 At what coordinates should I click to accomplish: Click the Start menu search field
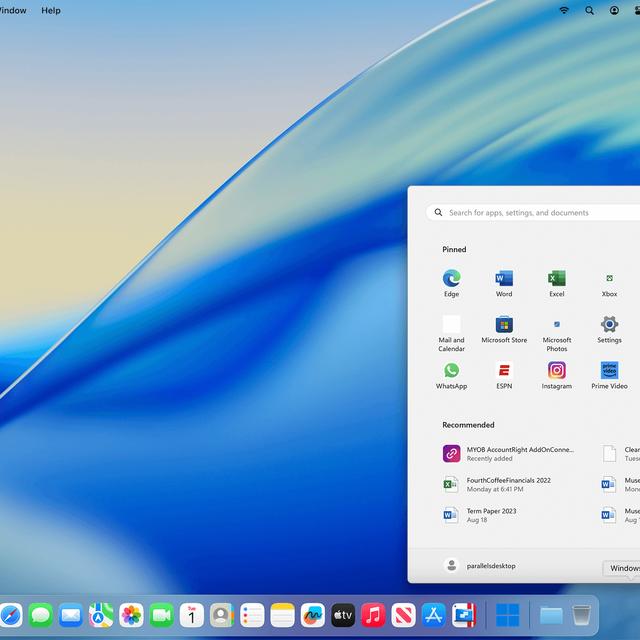click(x=533, y=213)
